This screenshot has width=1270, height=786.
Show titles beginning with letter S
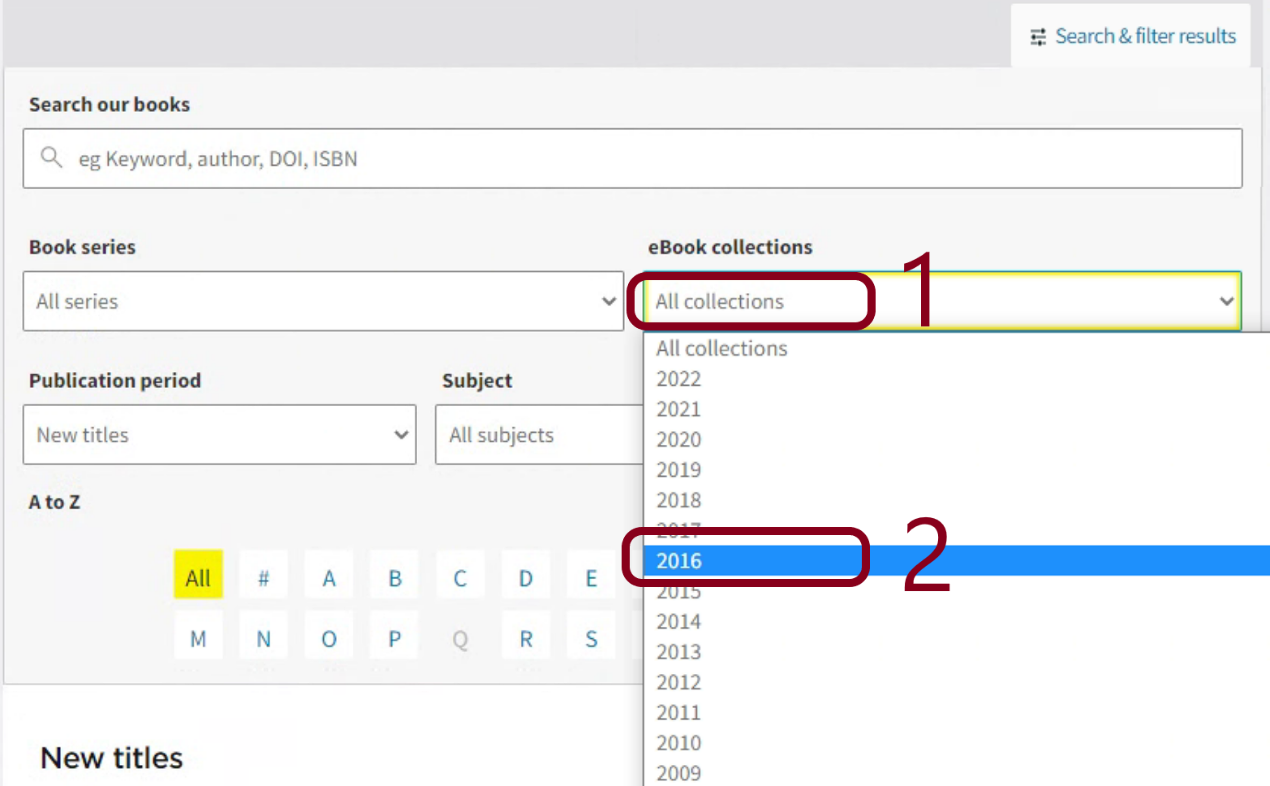[591, 639]
